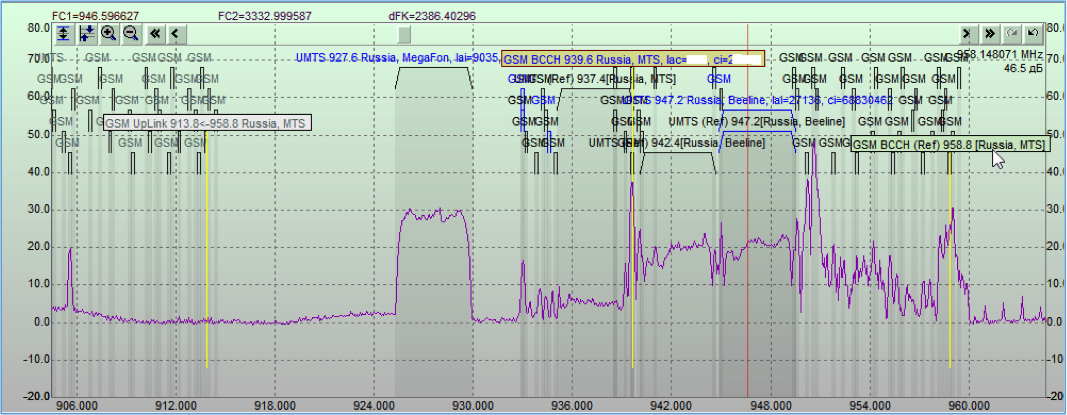Image resolution: width=1067 pixels, height=415 pixels.
Task: Click the greyed-out redo arrow icon
Action: [x=1012, y=33]
